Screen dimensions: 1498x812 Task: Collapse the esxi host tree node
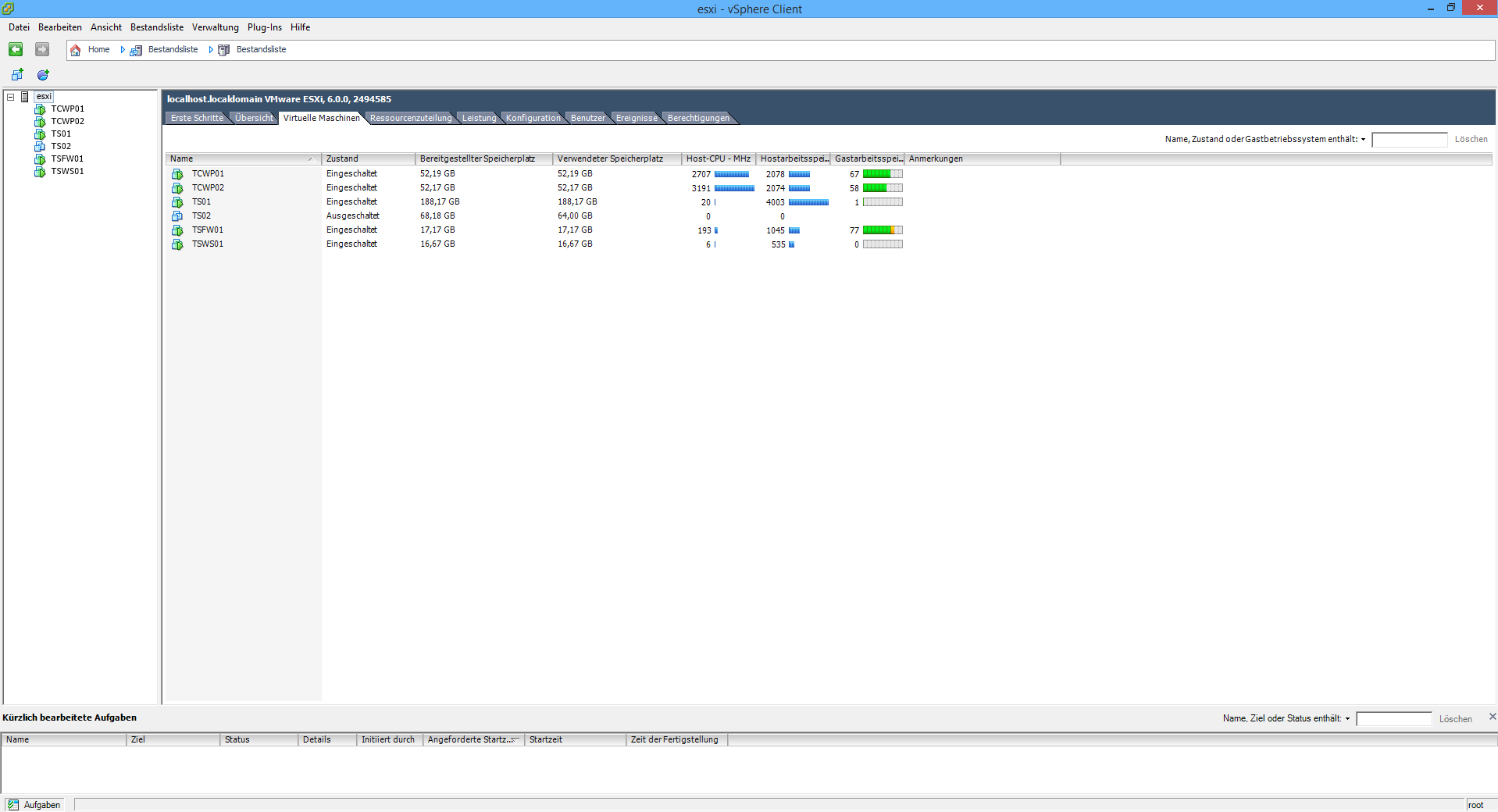pos(11,97)
